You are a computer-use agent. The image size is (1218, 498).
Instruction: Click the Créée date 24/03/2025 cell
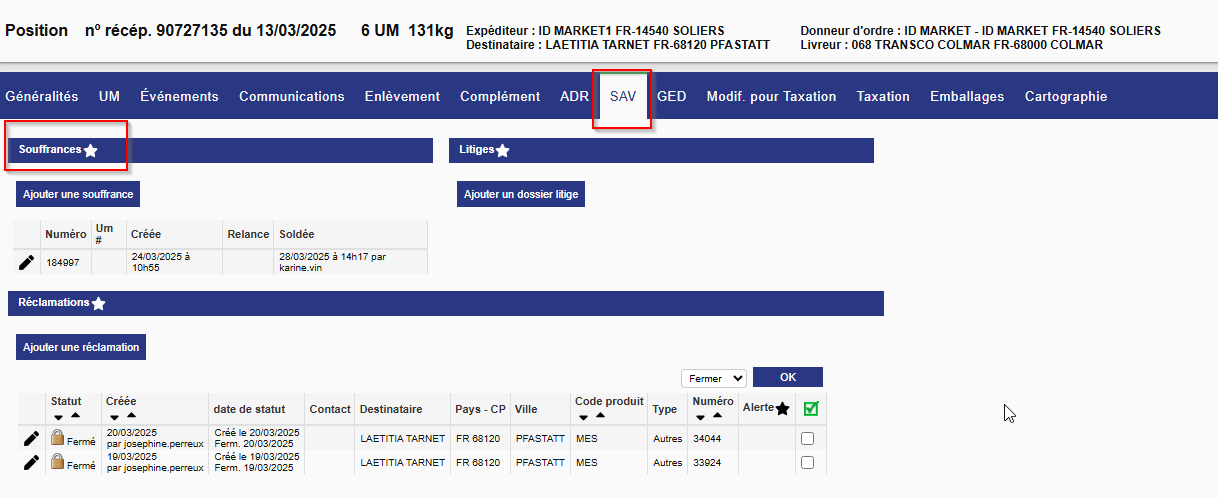(174, 262)
